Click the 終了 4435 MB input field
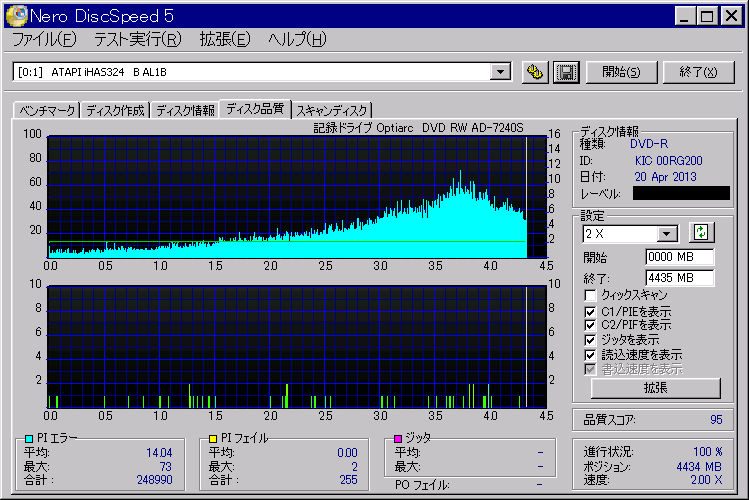 click(x=680, y=278)
